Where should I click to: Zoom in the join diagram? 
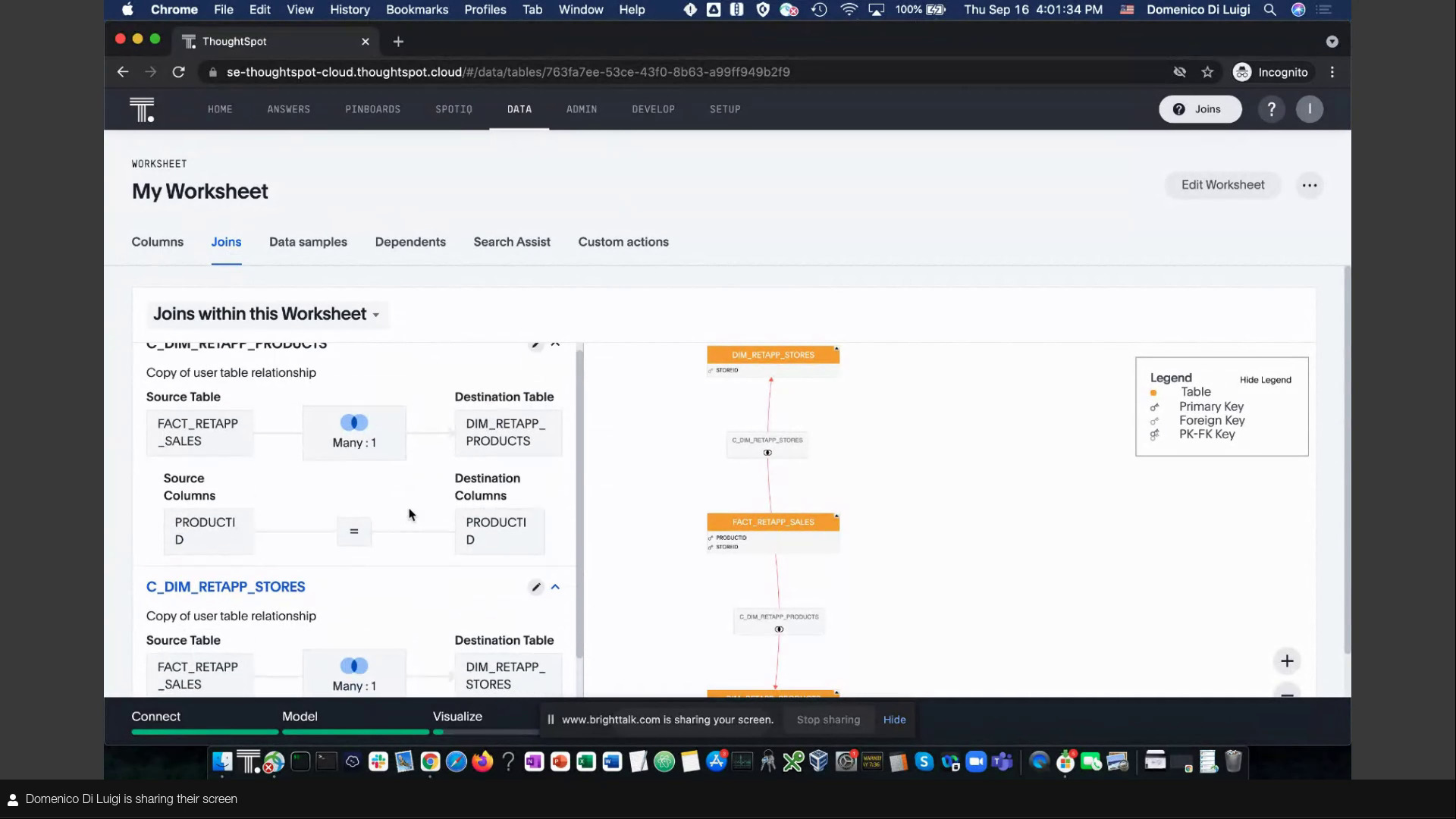[x=1287, y=661]
